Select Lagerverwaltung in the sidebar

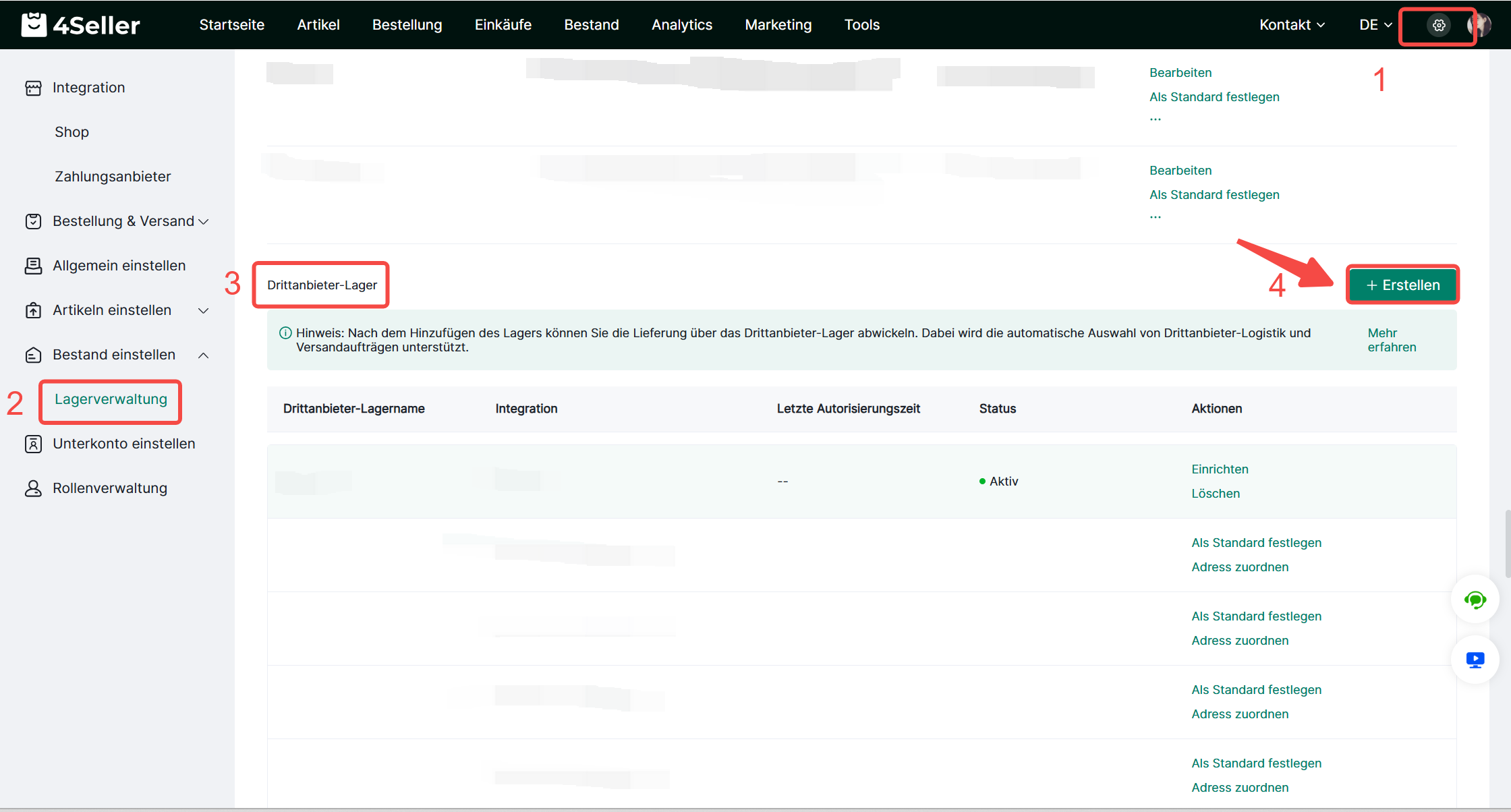pyautogui.click(x=111, y=399)
